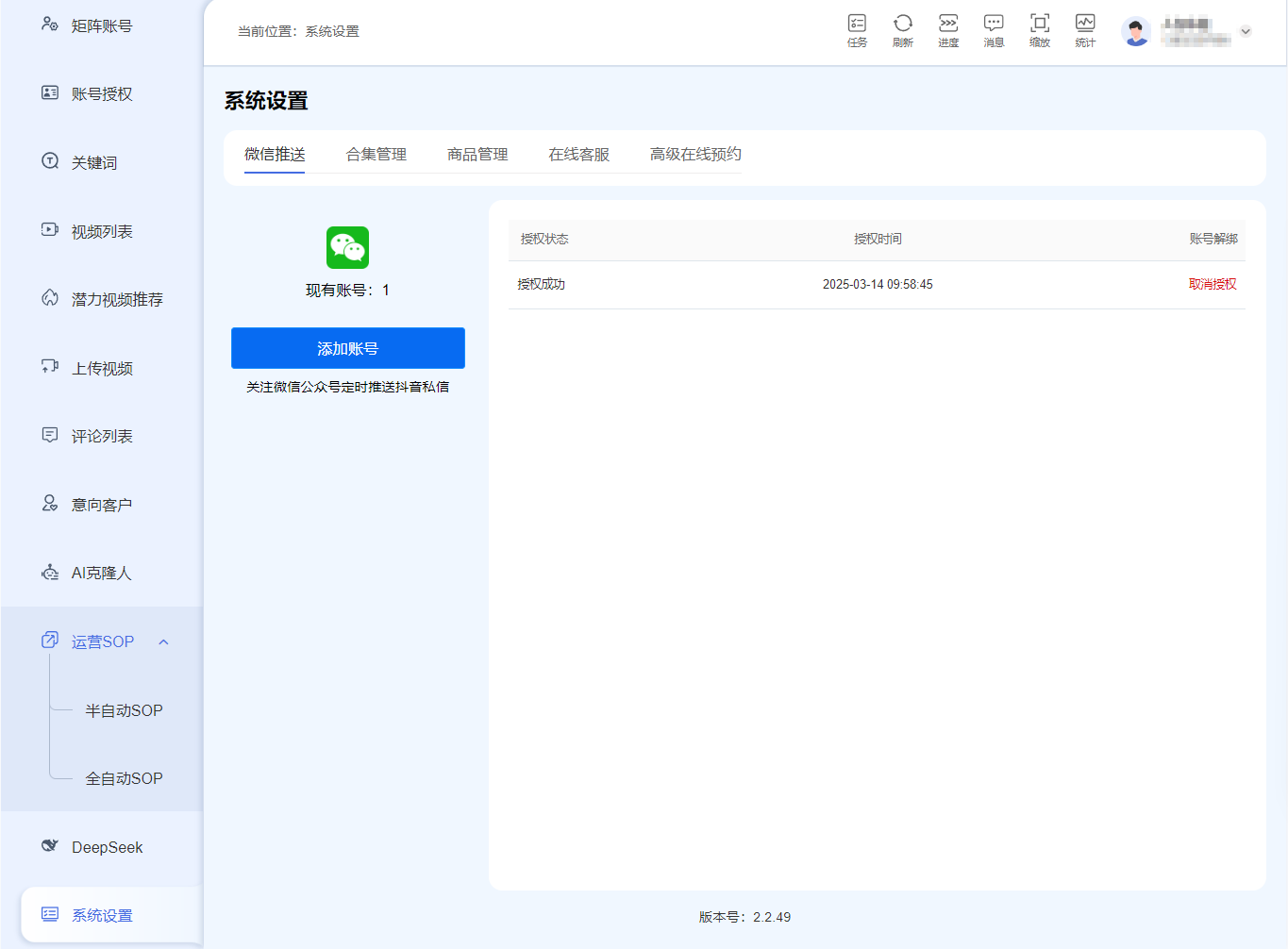Viewport: 1288px width, 949px height.
Task: Click the 运营SOP edit icon
Action: pos(50,640)
